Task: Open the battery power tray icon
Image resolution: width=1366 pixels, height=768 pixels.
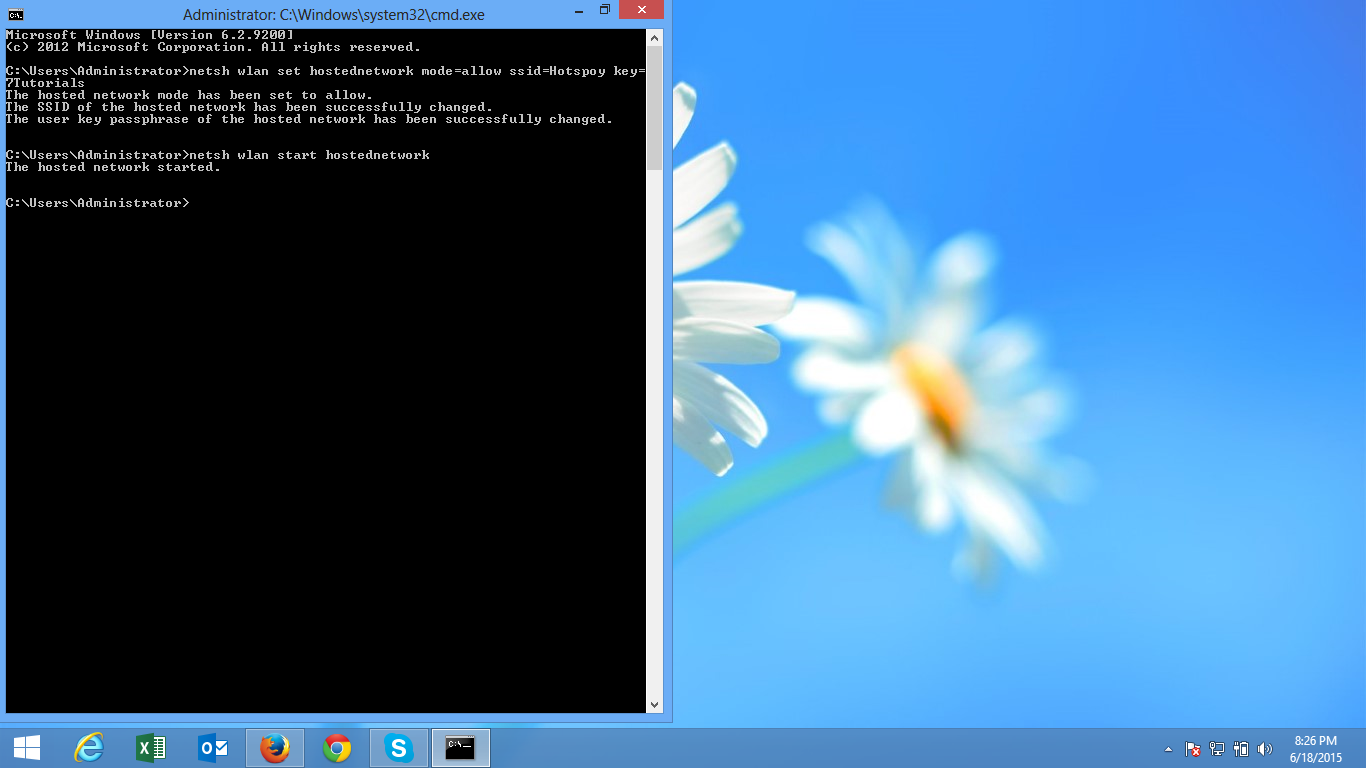Action: click(1241, 749)
